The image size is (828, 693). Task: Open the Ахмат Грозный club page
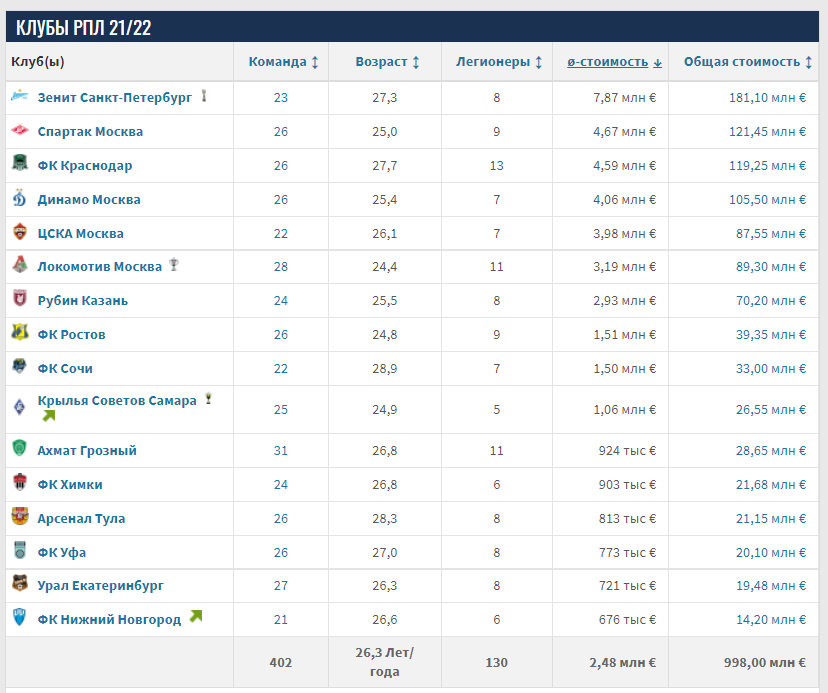pos(87,451)
